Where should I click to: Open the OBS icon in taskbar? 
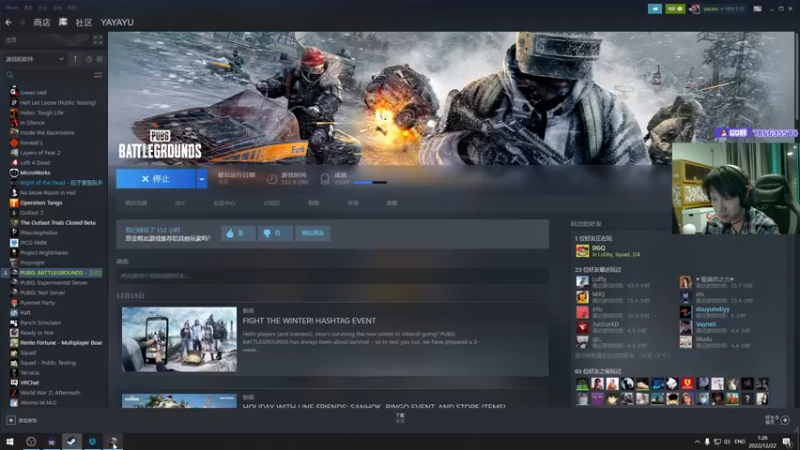coord(31,442)
